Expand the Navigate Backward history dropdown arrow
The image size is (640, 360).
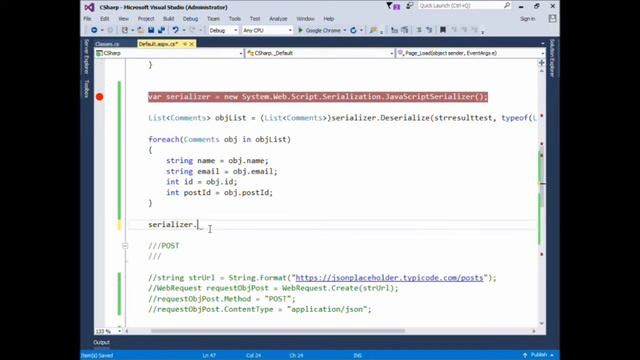click(x=102, y=31)
